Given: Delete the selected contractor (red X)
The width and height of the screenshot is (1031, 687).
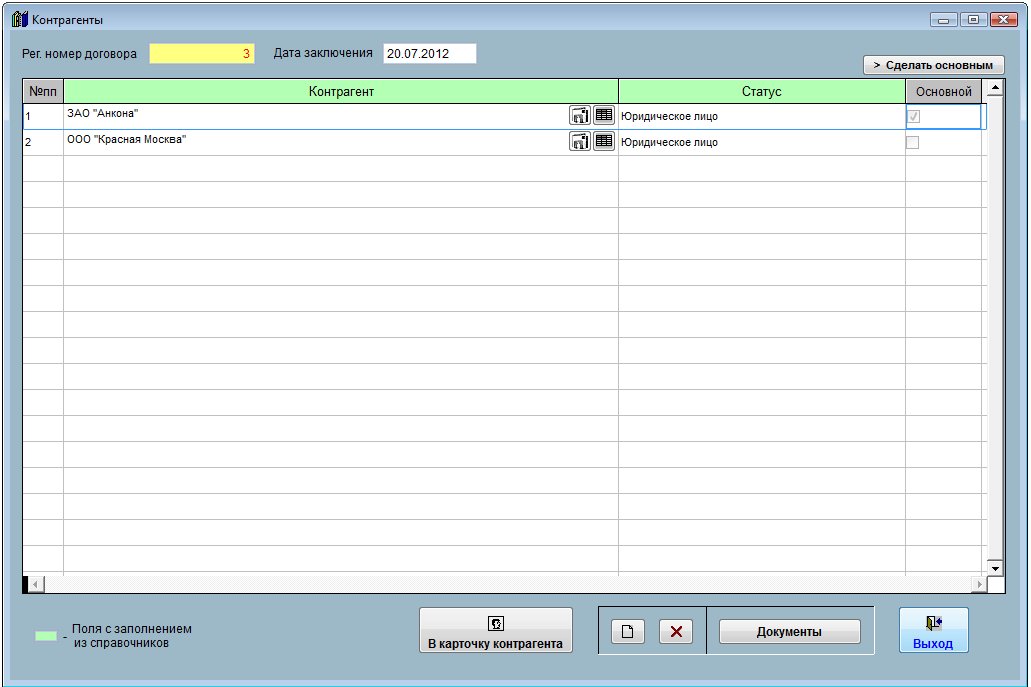Looking at the screenshot, I should coord(676,632).
